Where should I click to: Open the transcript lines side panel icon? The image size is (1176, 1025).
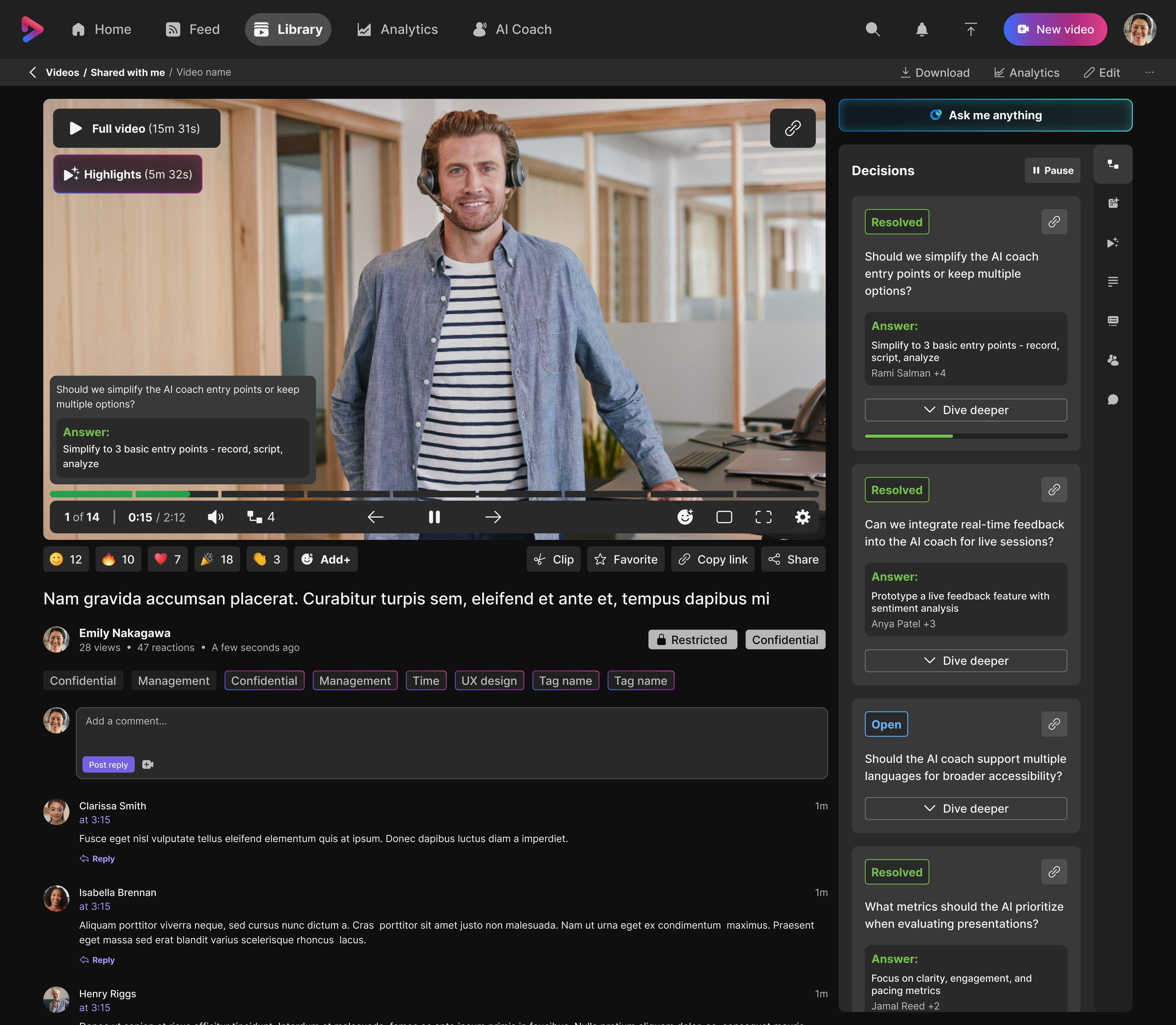1113,281
